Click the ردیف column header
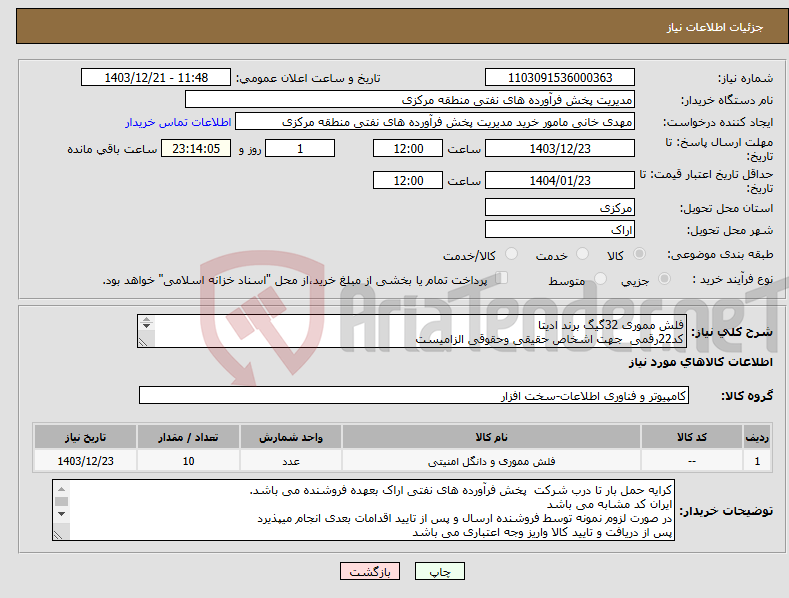Screen dimensions: 789x598 [x=757, y=437]
